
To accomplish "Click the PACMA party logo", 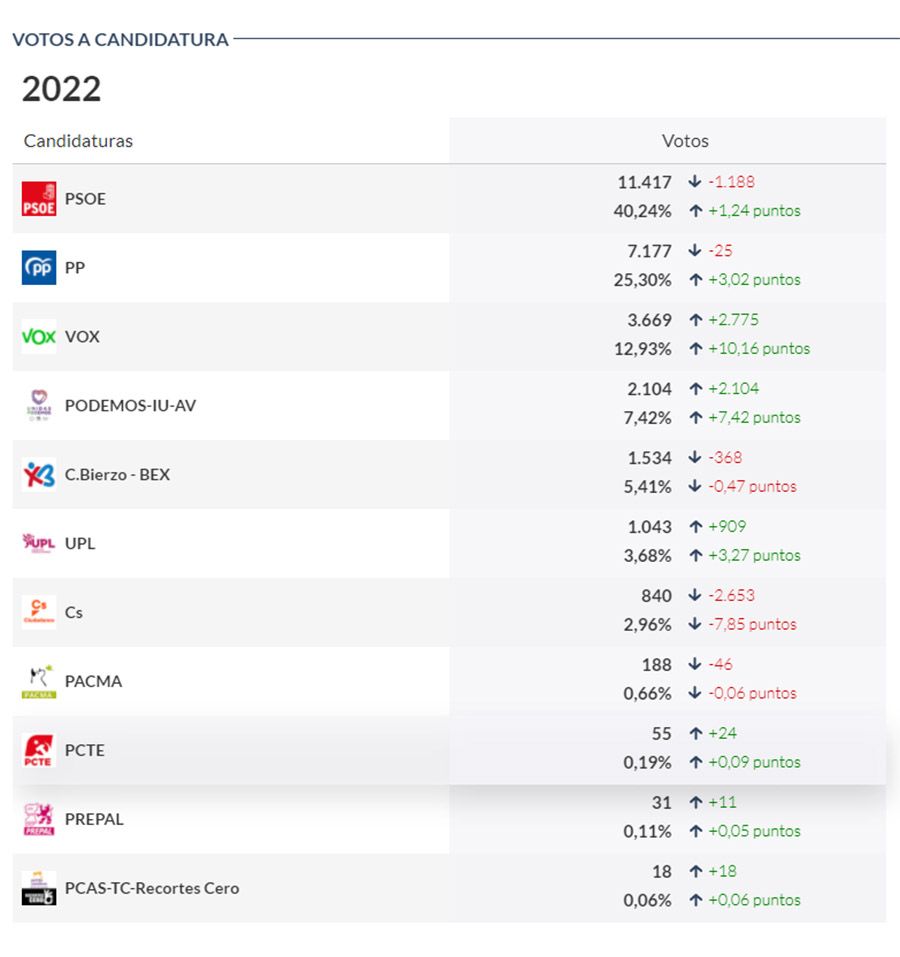I will (39, 681).
